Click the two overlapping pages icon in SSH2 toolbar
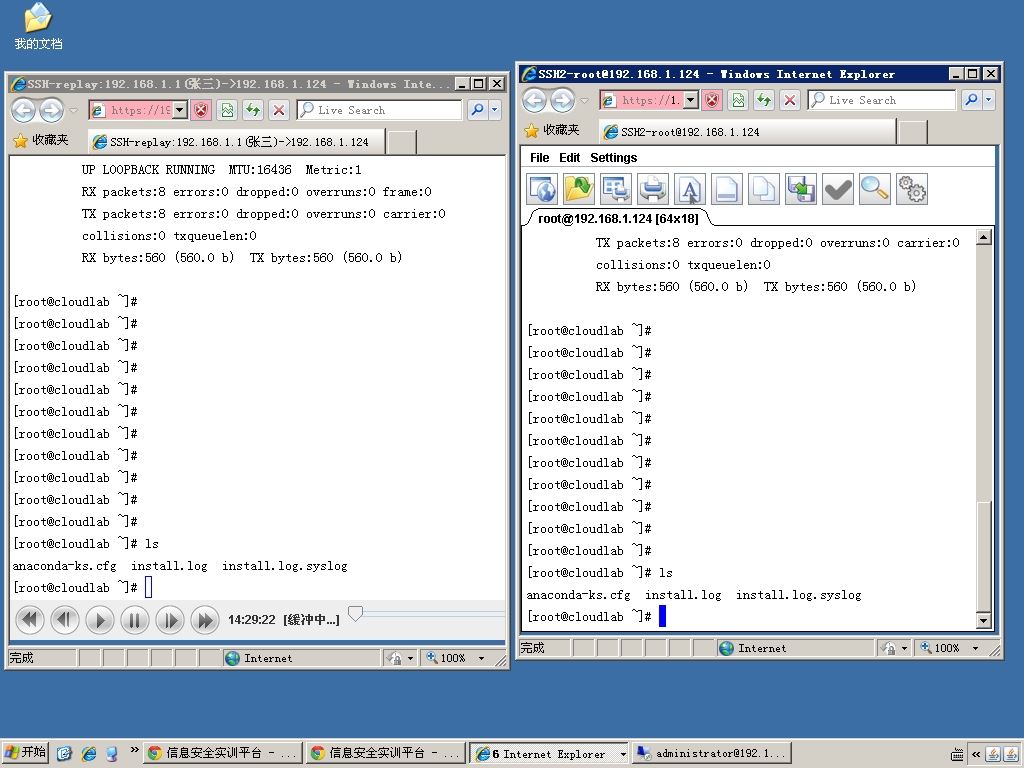 click(x=764, y=189)
